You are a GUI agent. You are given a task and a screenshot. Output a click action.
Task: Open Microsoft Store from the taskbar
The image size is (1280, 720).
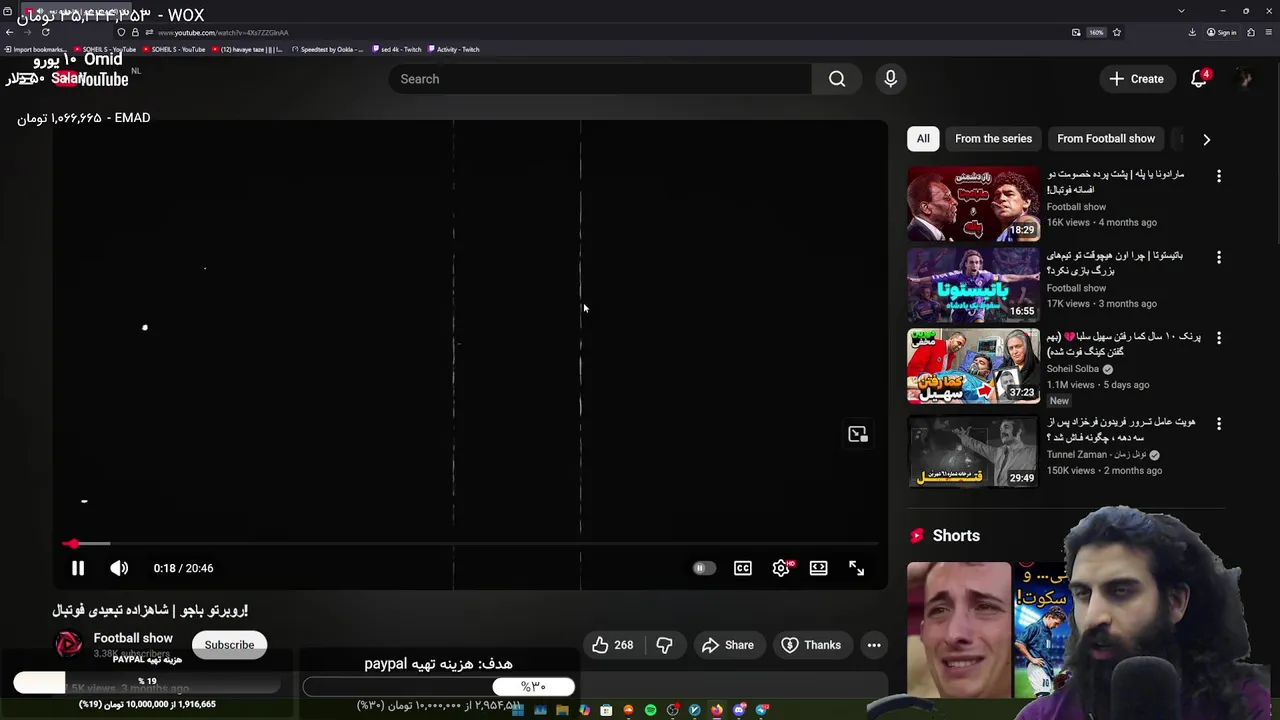coord(606,710)
